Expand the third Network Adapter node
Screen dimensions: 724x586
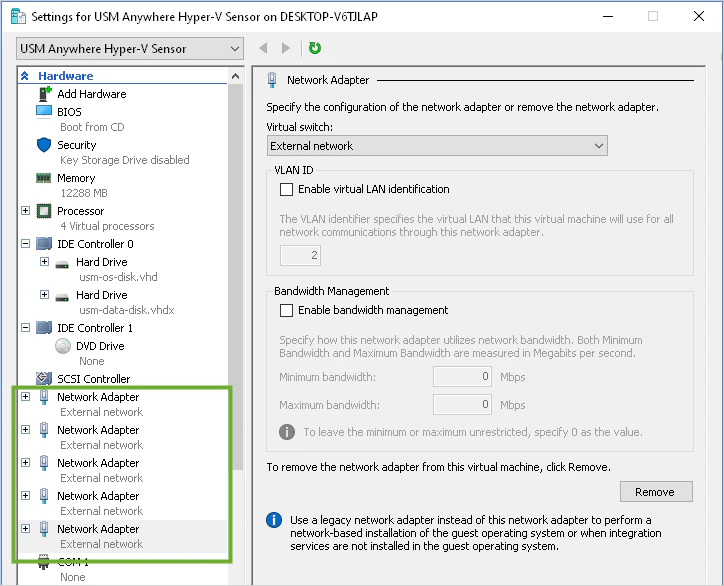[25, 462]
